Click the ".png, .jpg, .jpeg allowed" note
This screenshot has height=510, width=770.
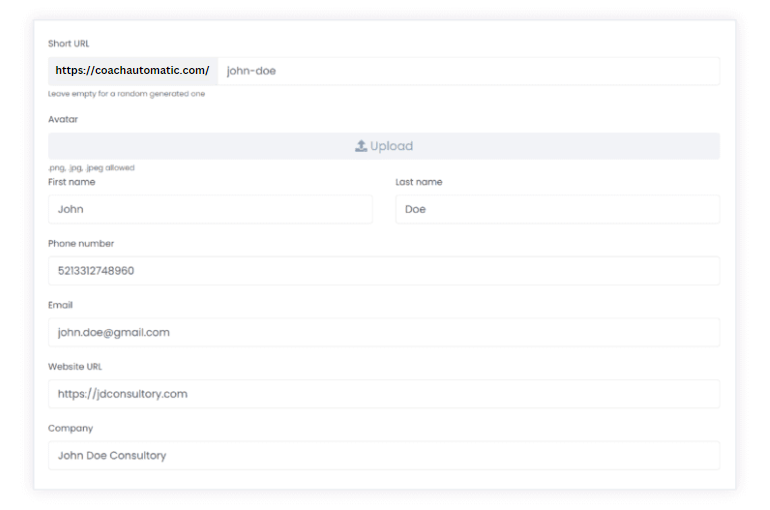91,168
